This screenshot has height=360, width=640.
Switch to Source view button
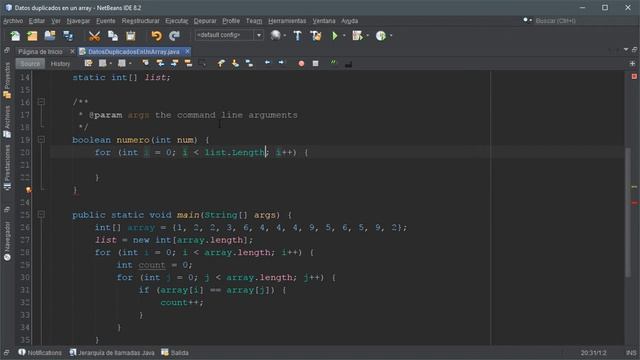(30, 64)
